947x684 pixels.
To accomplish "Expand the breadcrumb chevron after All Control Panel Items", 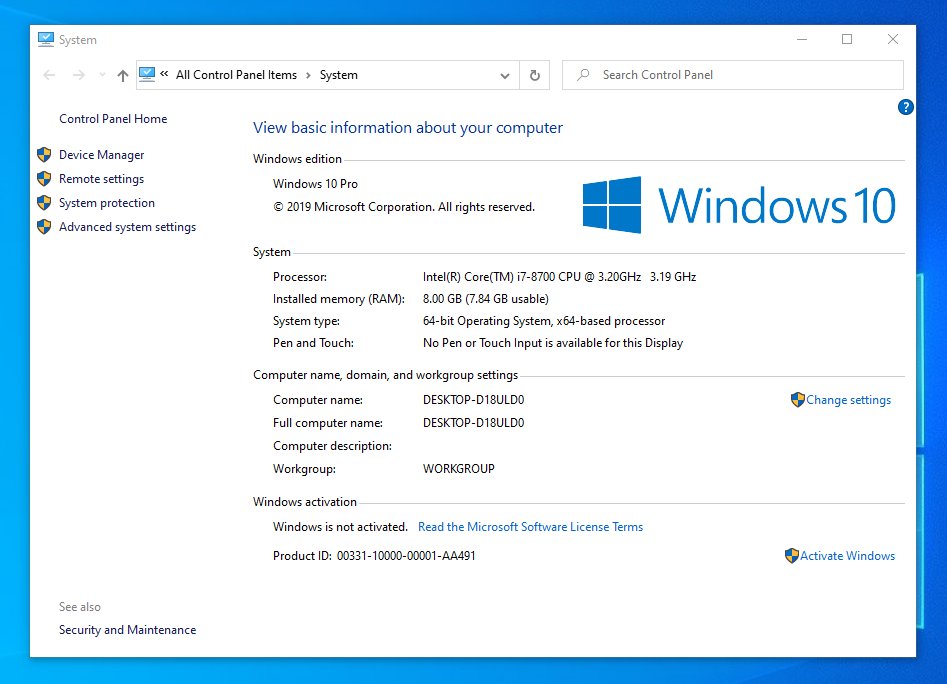I will (x=308, y=75).
